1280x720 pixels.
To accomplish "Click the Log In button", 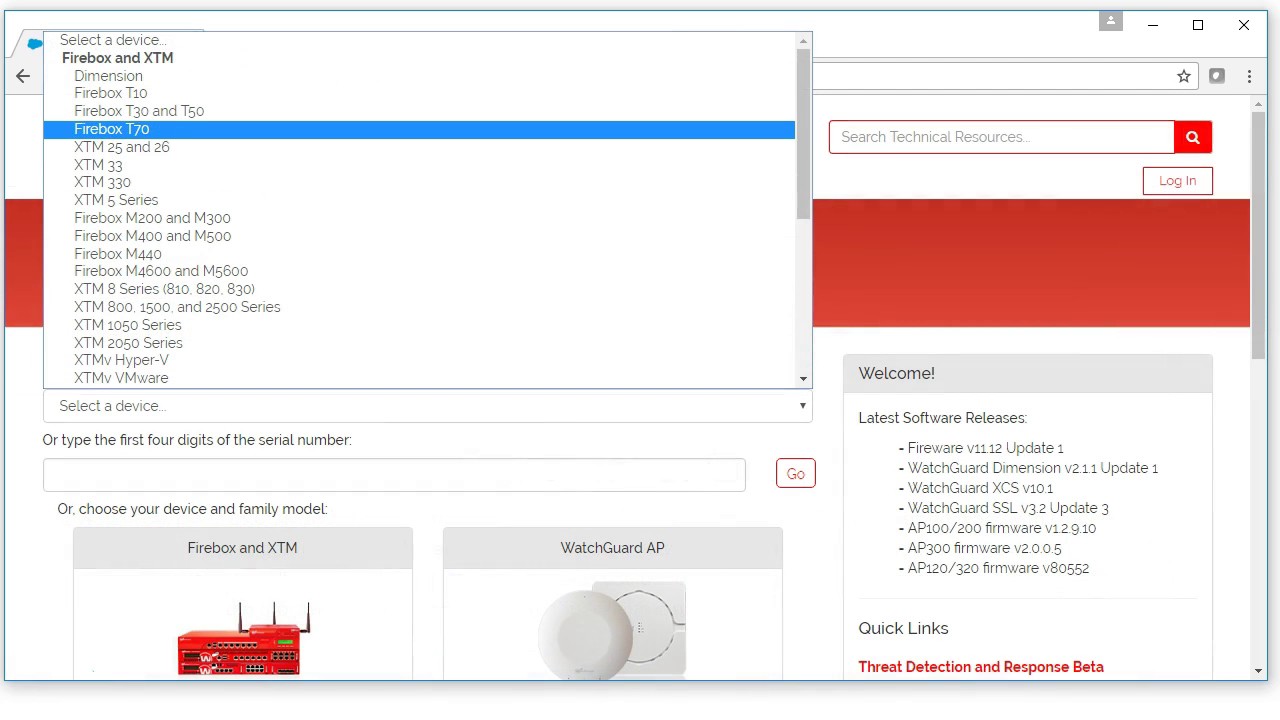I will click(x=1178, y=181).
